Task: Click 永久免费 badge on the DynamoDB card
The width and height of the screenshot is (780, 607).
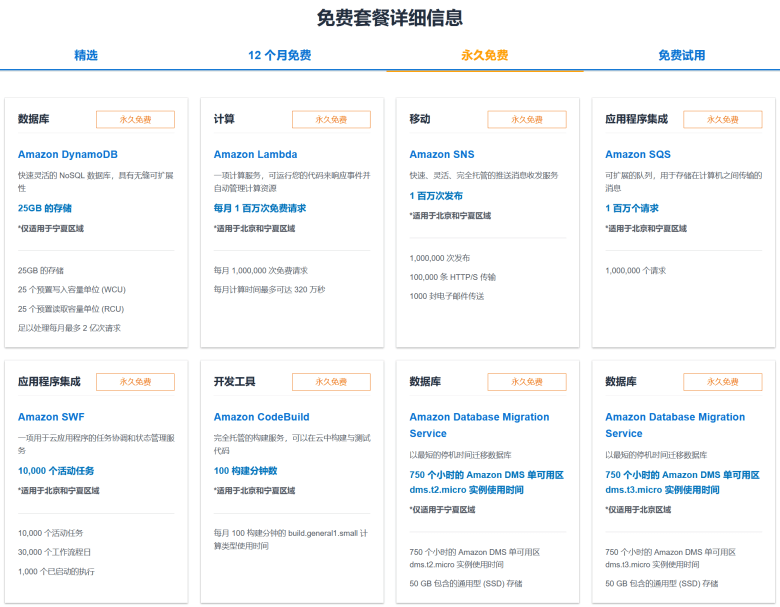Action: point(135,119)
